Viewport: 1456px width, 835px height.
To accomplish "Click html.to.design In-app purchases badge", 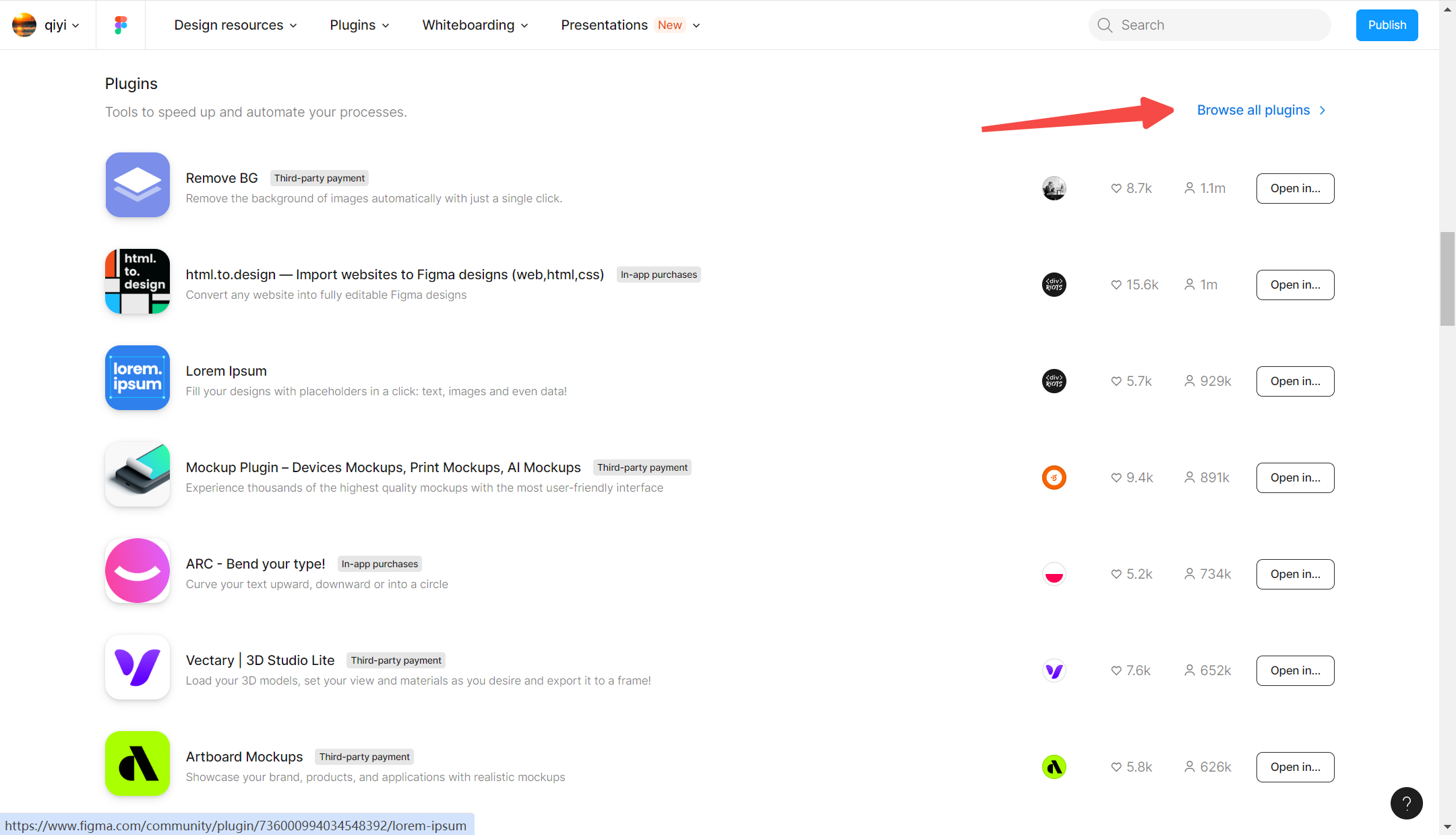I will (x=659, y=275).
